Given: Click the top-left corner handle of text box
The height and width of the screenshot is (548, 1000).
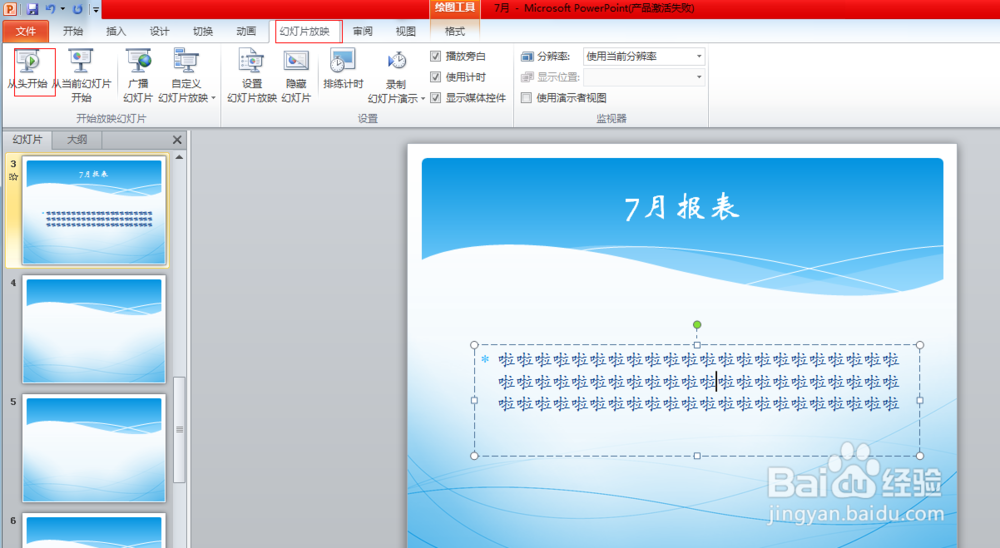Looking at the screenshot, I should click(474, 345).
